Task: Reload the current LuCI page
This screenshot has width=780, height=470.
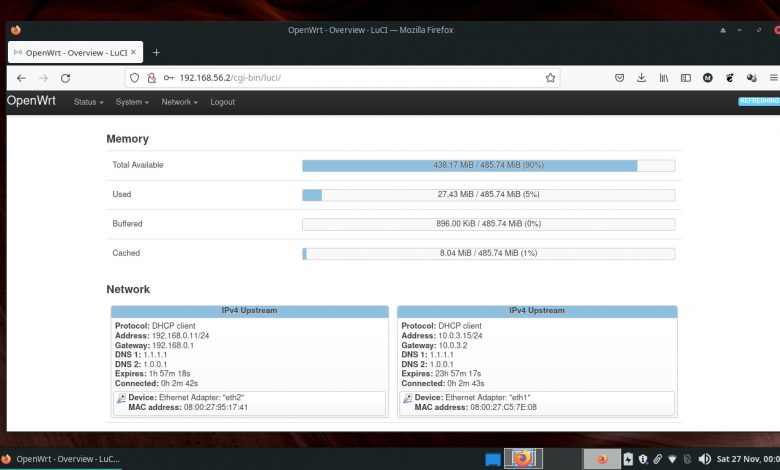Action: click(x=65, y=78)
